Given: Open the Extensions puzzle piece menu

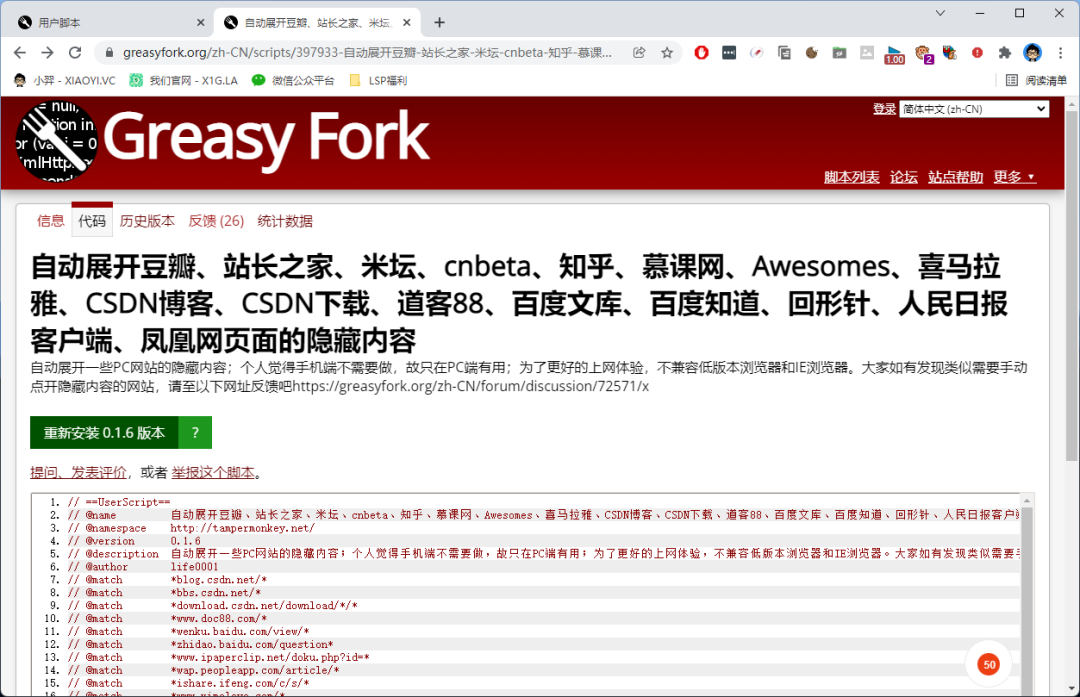Looking at the screenshot, I should [1005, 52].
